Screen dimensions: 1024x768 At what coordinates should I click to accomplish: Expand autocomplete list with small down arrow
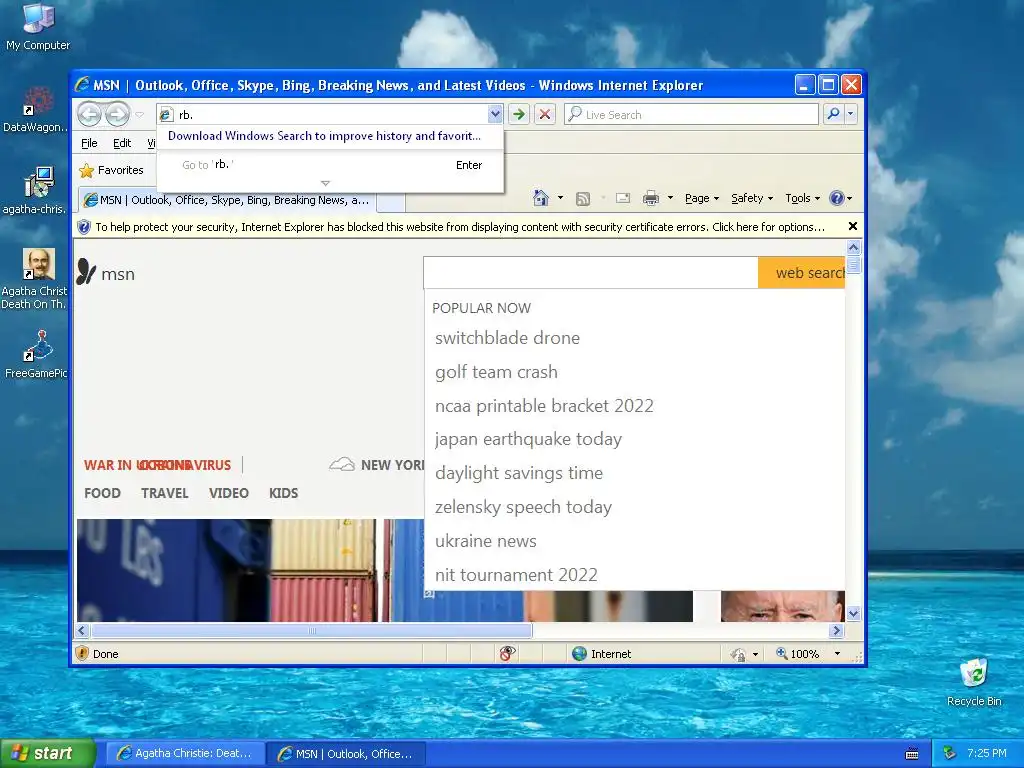pos(325,184)
